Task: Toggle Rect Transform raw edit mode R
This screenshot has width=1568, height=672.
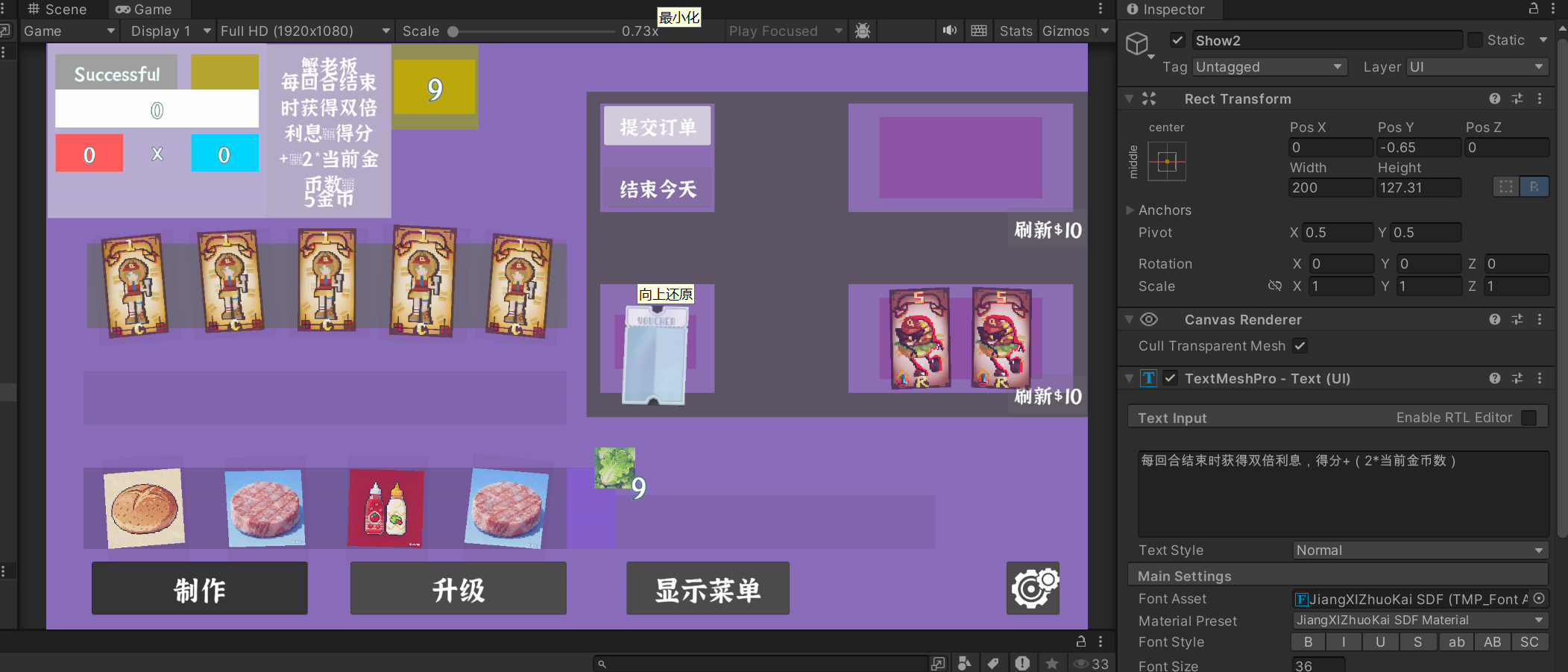Action: coord(1534,186)
